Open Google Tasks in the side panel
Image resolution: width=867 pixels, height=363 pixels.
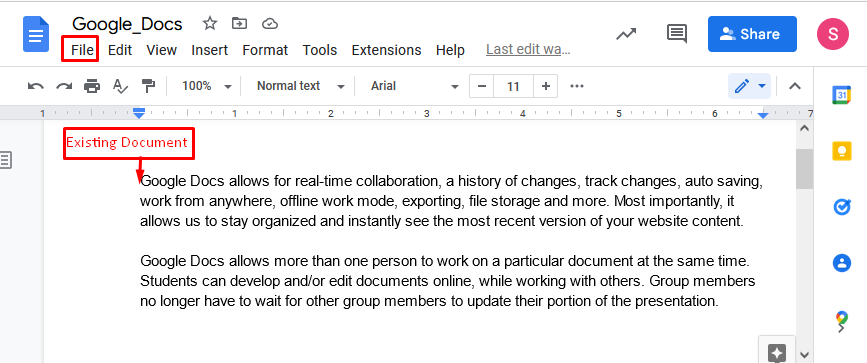(842, 207)
